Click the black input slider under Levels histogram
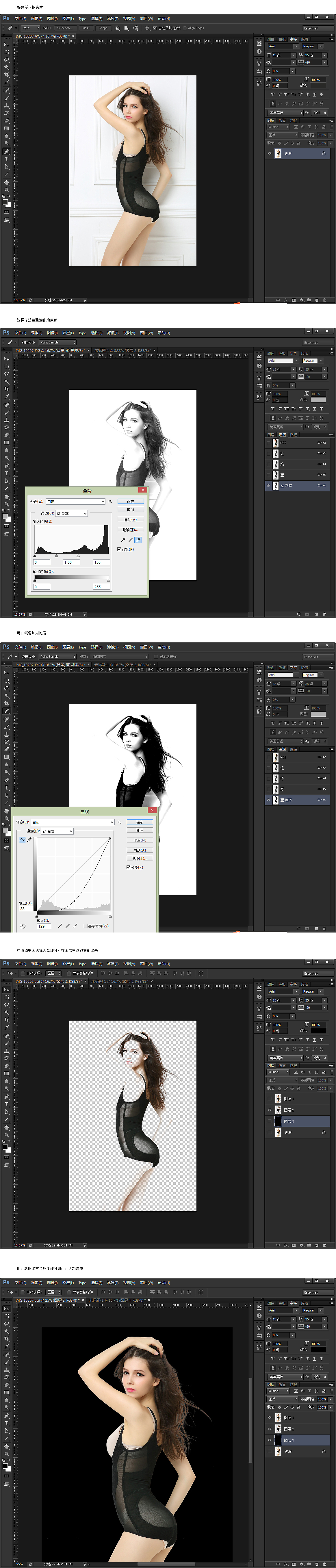Viewport: 336px width, 1568px height. (35, 556)
